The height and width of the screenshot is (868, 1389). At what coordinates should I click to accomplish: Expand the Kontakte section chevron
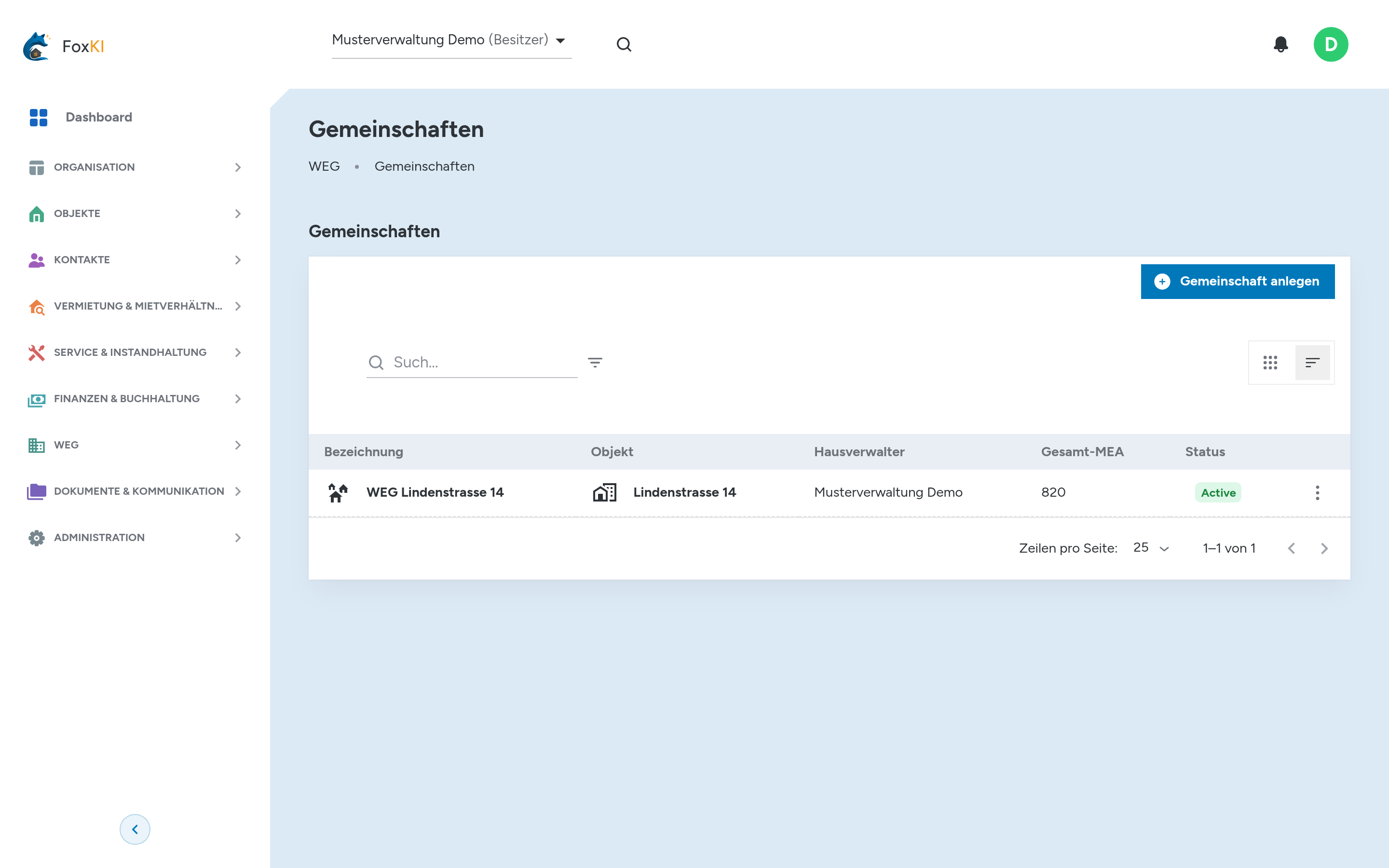238,260
